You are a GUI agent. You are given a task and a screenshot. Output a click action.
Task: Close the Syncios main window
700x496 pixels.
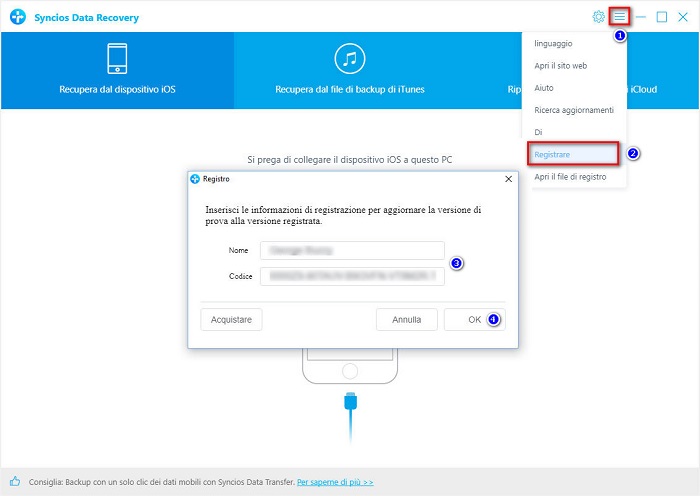click(683, 17)
